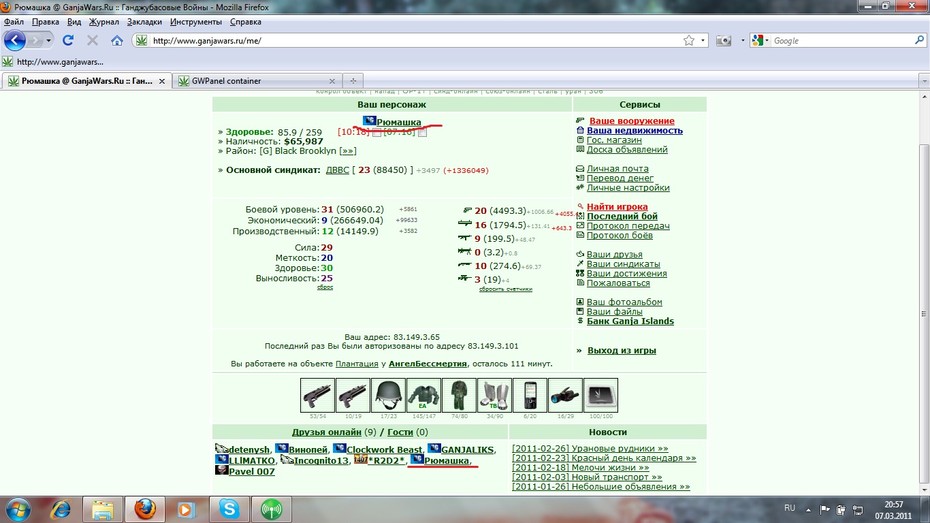Open the TB leg armor item
Screen dimensions: 930x523
494,395
